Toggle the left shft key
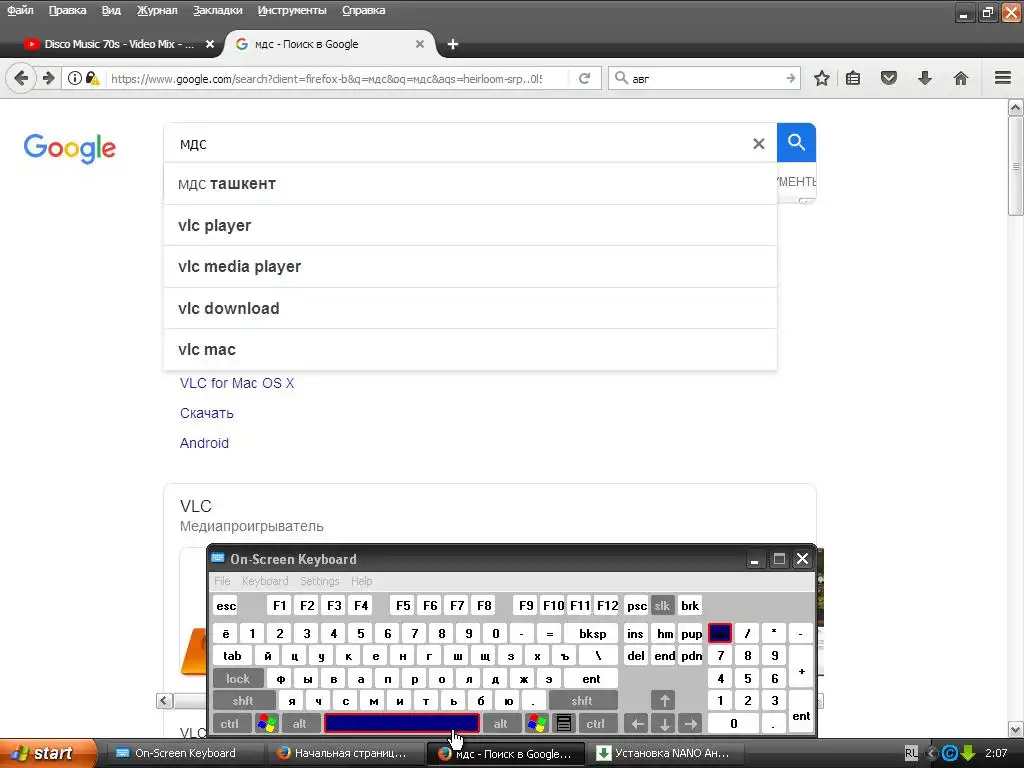Viewport: 1024px width, 768px height. pos(244,701)
